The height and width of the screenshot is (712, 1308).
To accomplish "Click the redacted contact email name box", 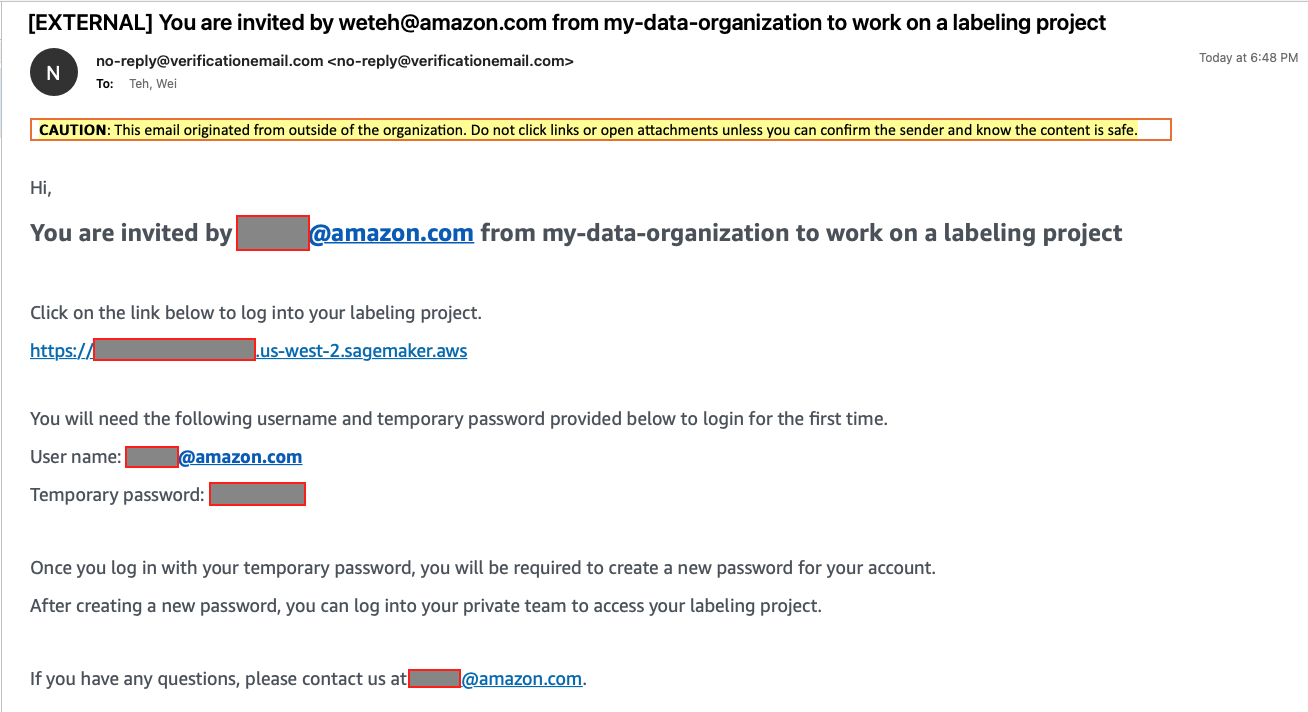I will [434, 679].
